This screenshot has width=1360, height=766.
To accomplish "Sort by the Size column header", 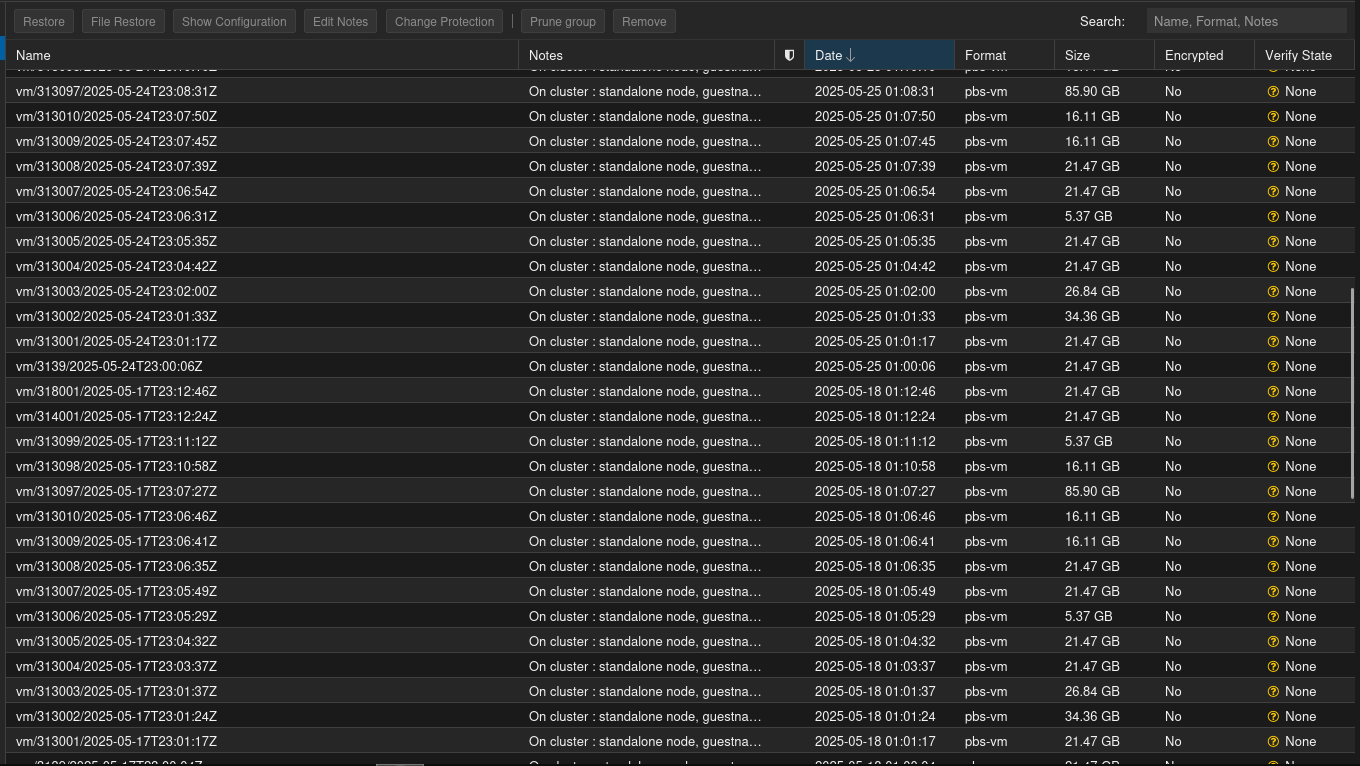I will pyautogui.click(x=1077, y=56).
